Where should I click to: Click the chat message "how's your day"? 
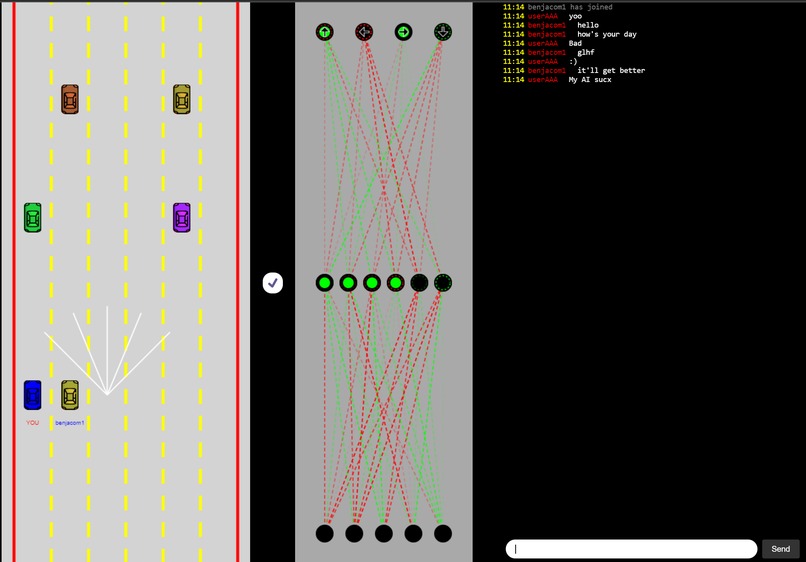click(x=607, y=34)
